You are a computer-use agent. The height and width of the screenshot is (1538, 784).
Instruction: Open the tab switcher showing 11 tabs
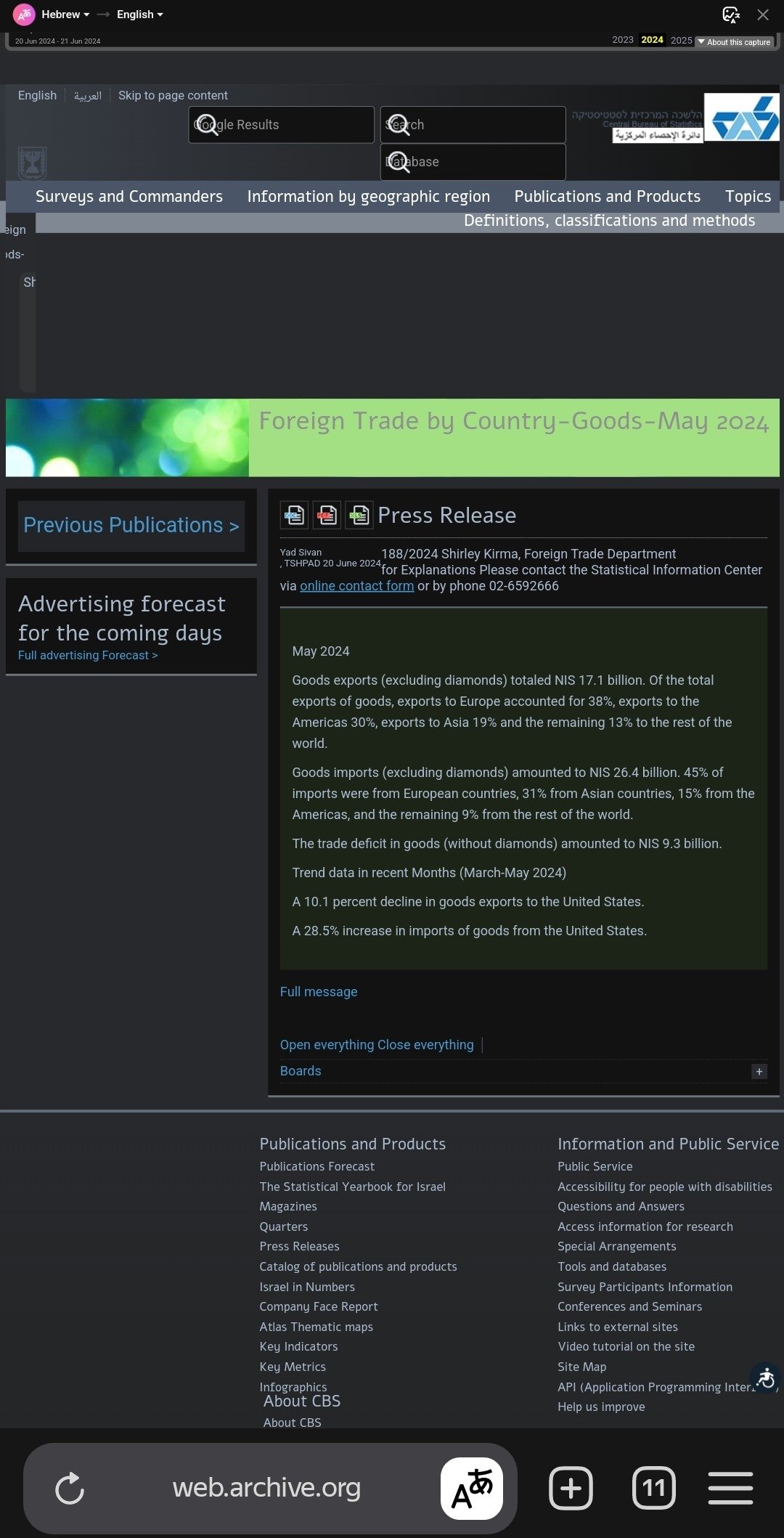pos(653,1489)
